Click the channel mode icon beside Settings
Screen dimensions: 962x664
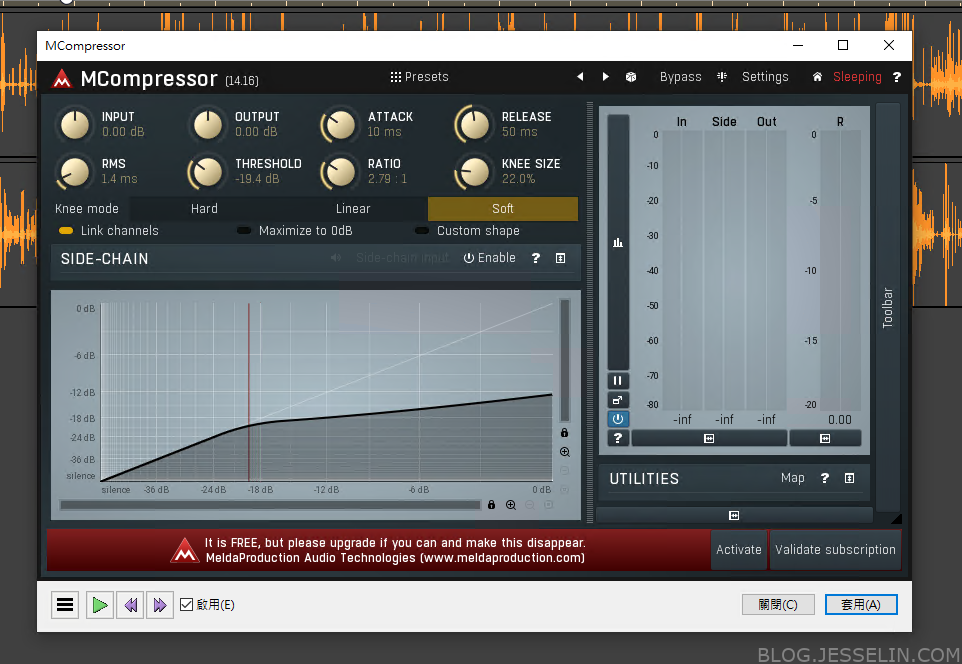(x=722, y=77)
